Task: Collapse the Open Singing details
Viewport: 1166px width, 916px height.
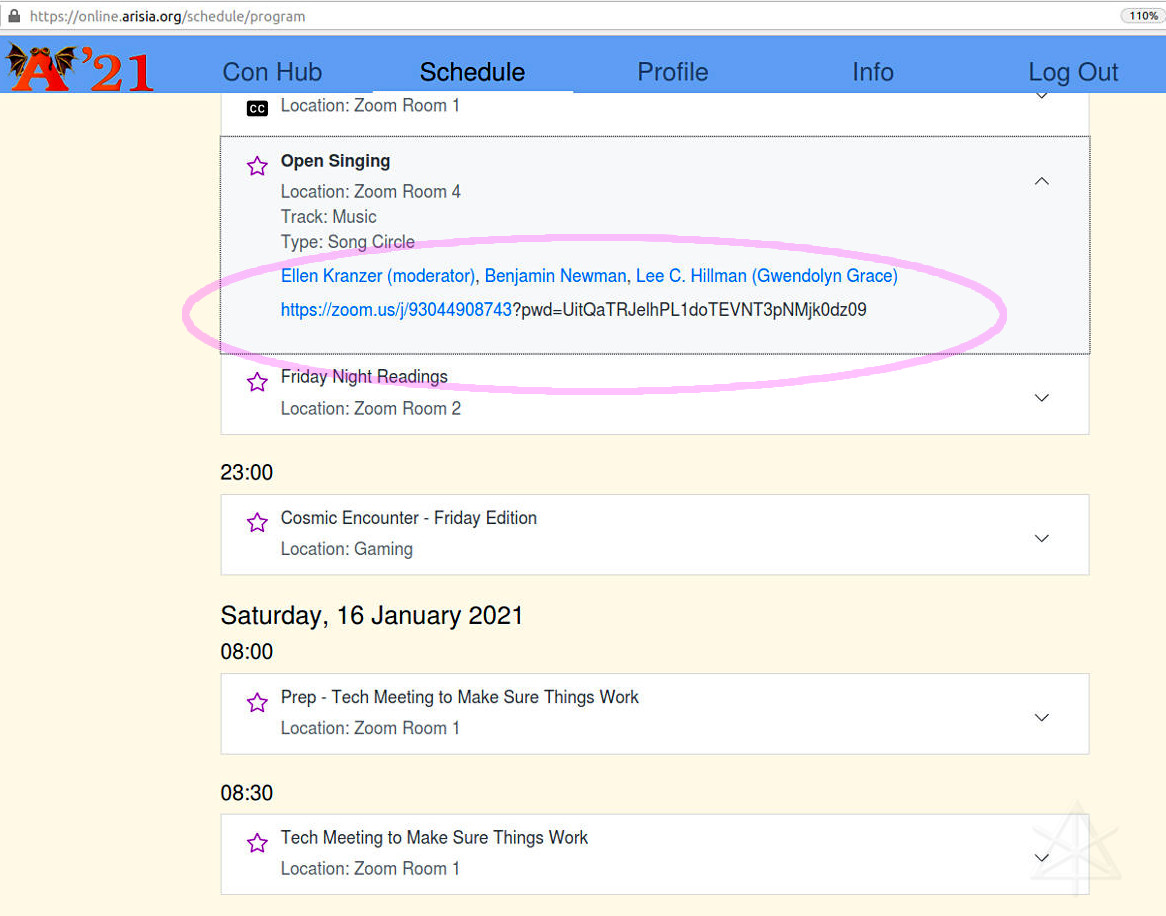Action: pyautogui.click(x=1041, y=181)
